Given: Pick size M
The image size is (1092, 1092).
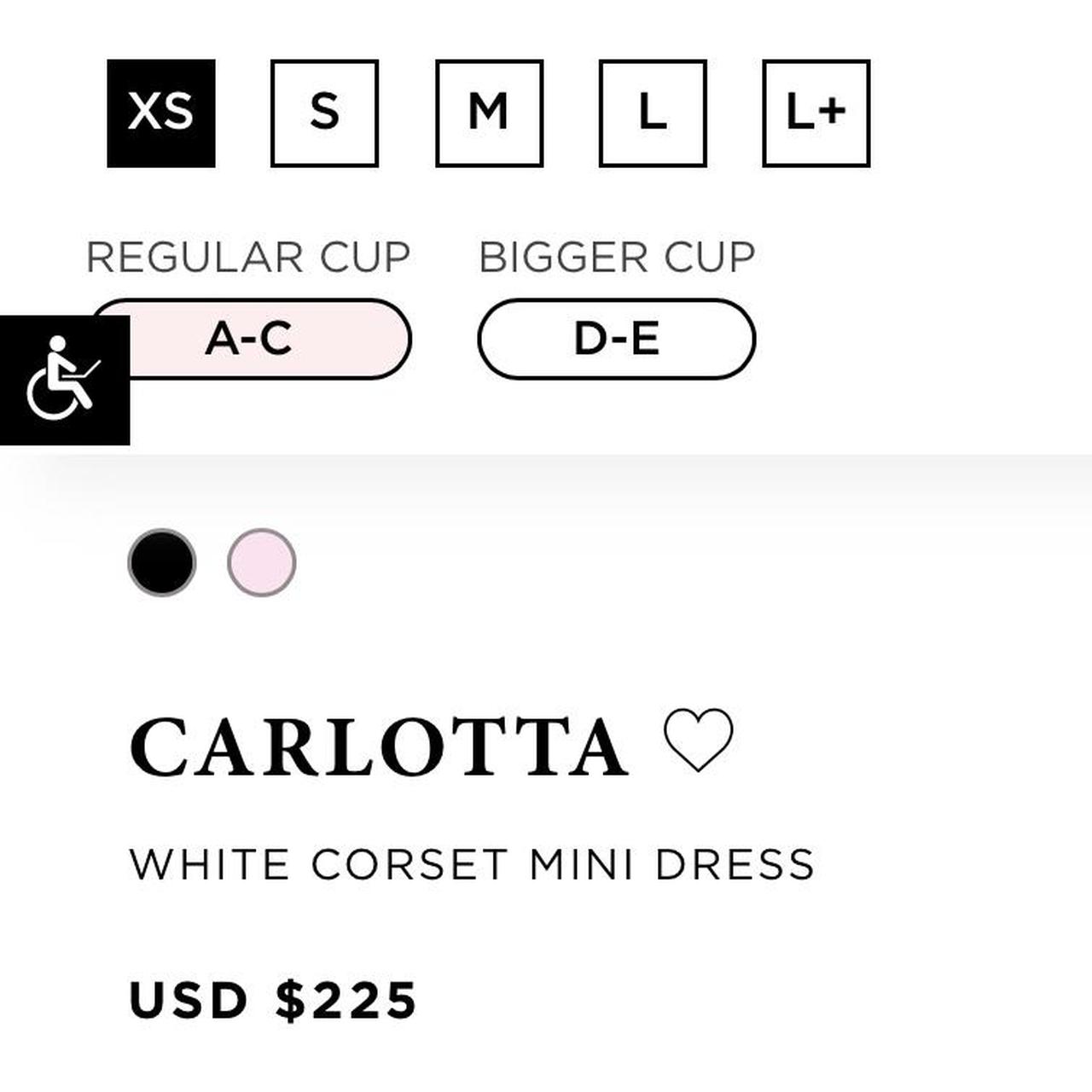Looking at the screenshot, I should coord(489,113).
